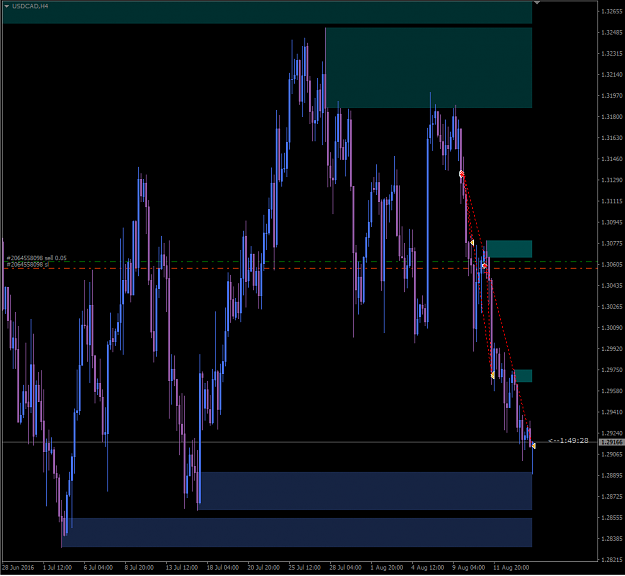Image resolution: width=625 pixels, height=576 pixels.
Task: Click the 1.30945 price label
Action: (x=612, y=222)
